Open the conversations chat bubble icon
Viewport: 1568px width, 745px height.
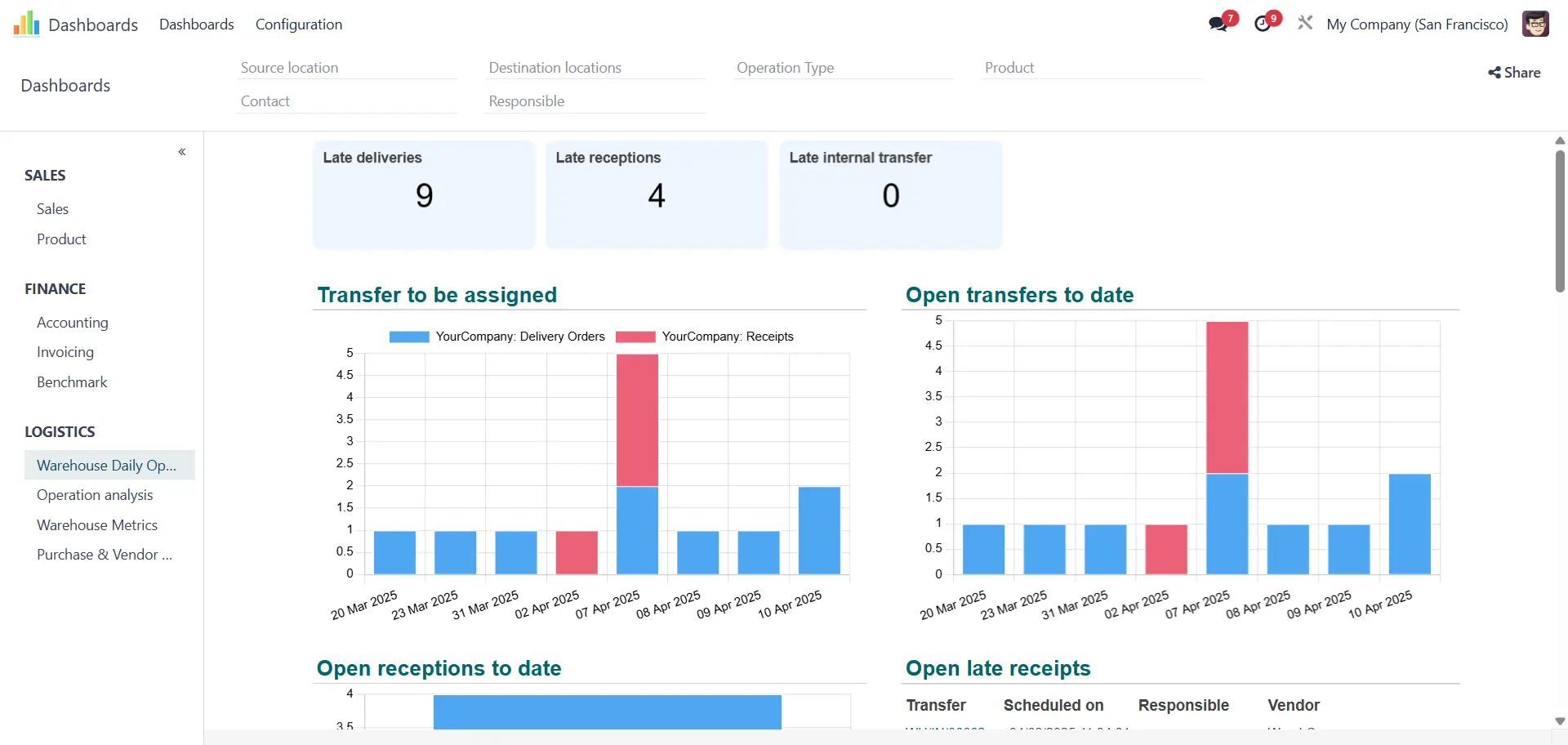(x=1218, y=24)
